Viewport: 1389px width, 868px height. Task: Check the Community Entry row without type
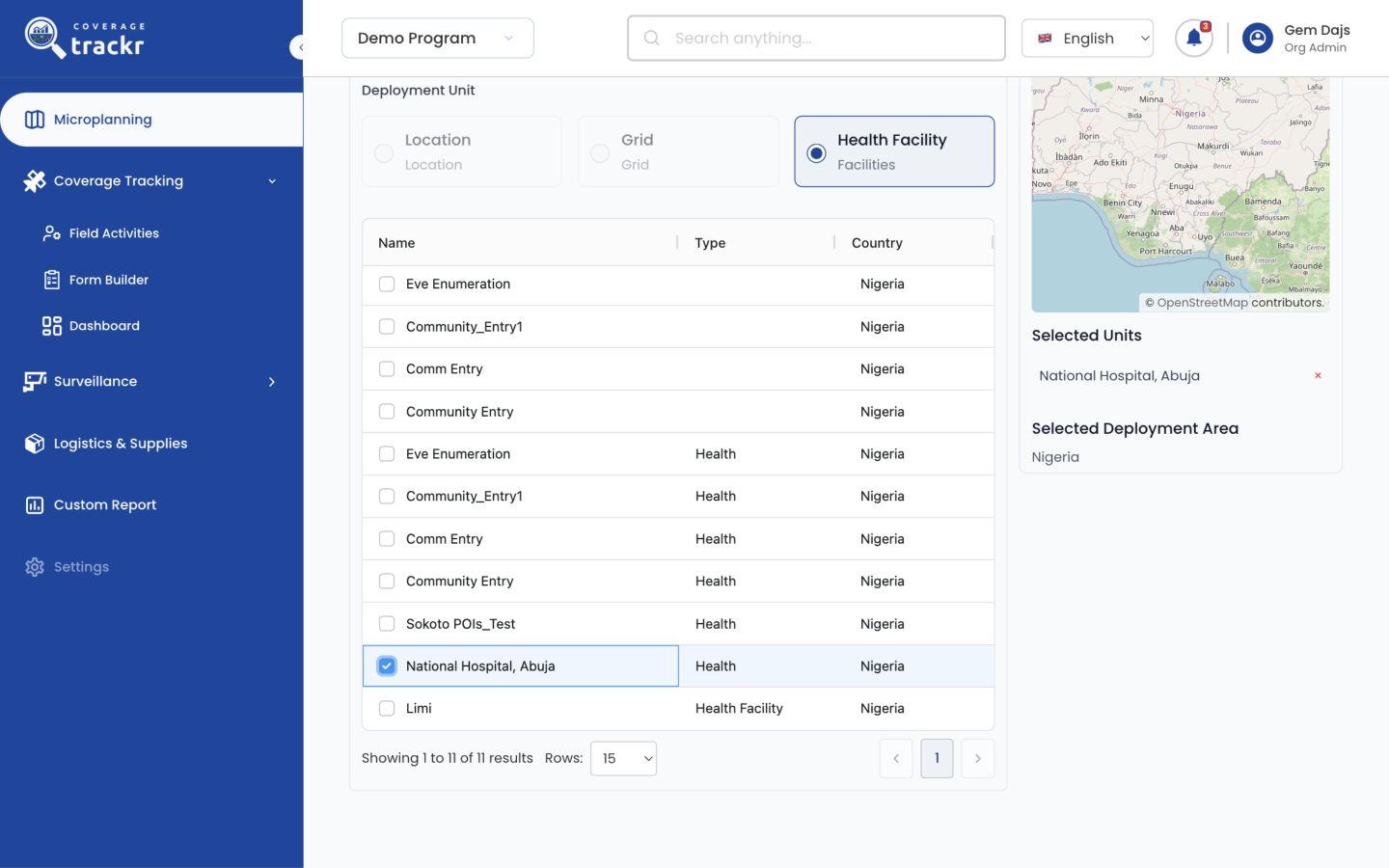tap(387, 412)
